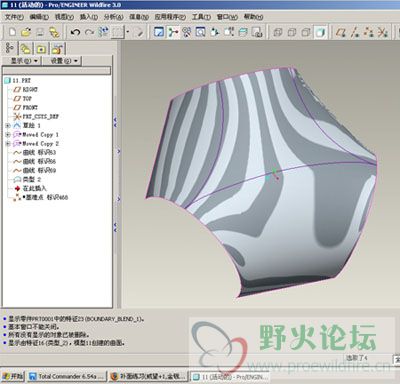The height and width of the screenshot is (384, 400).
Task: Select the 类型 2 style feature
Action: pos(27,180)
